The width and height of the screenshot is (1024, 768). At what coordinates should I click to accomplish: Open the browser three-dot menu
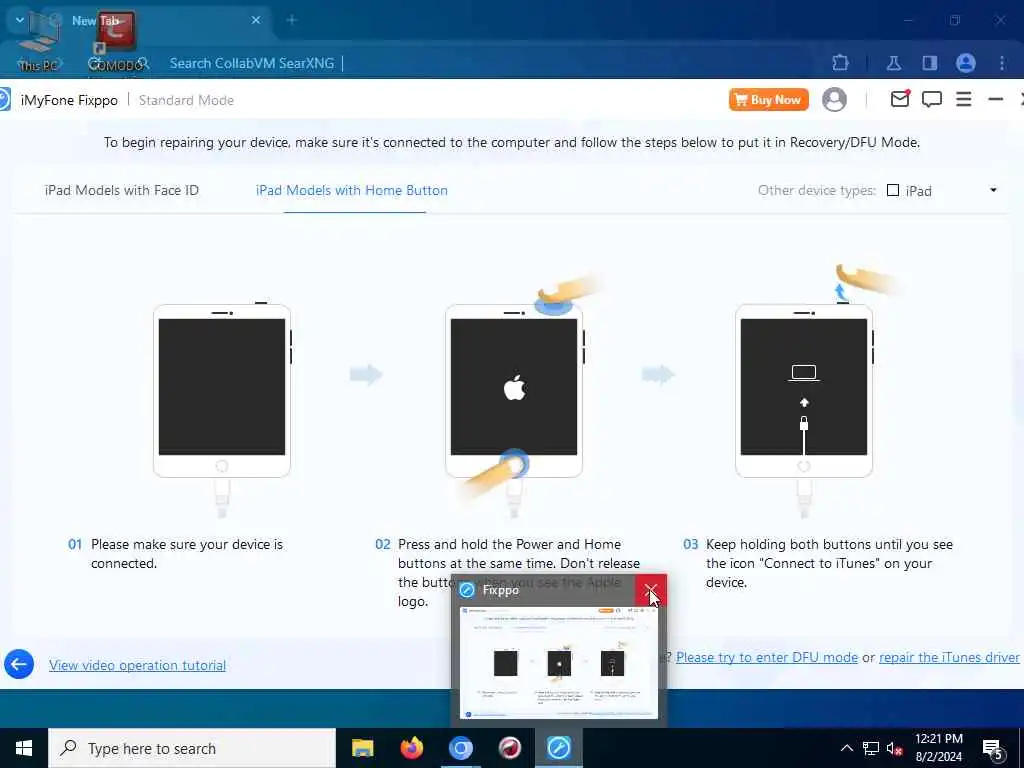(x=1002, y=63)
